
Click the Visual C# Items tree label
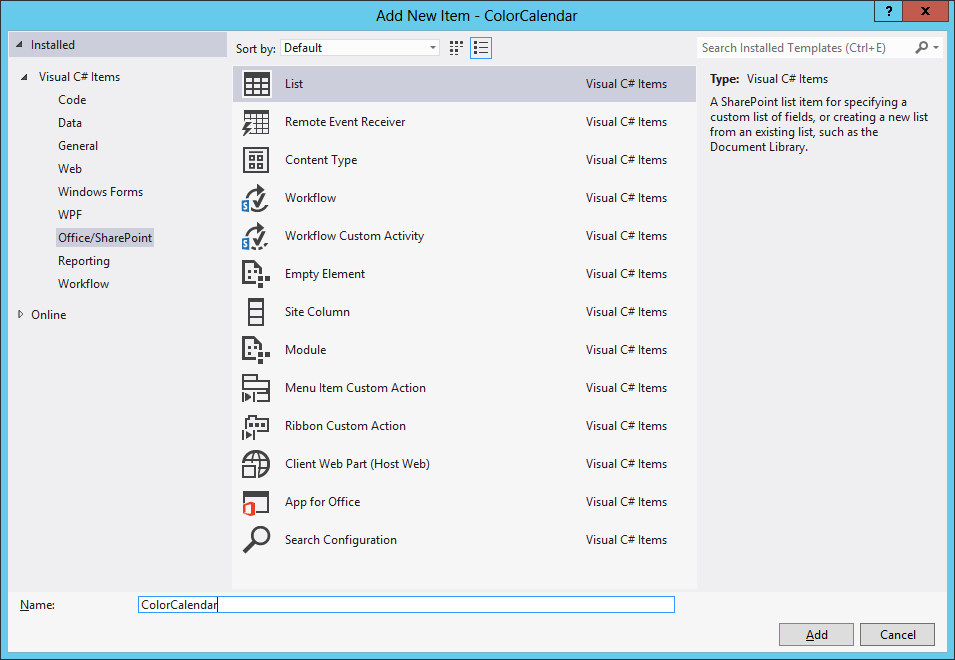tap(79, 77)
